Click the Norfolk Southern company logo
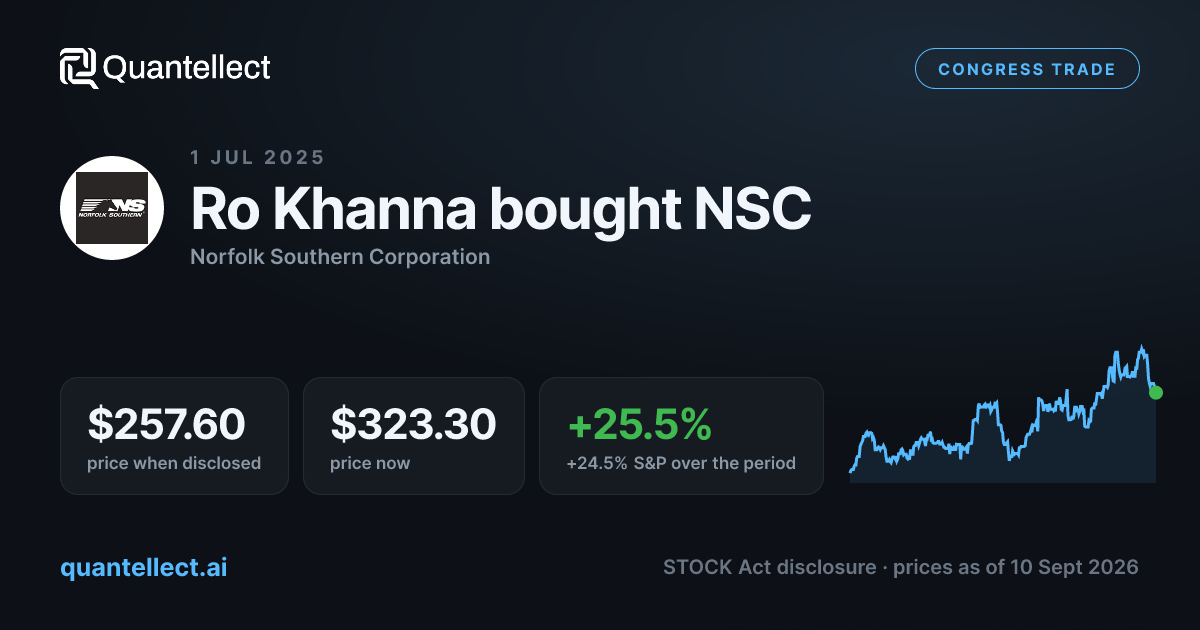 coord(112,208)
